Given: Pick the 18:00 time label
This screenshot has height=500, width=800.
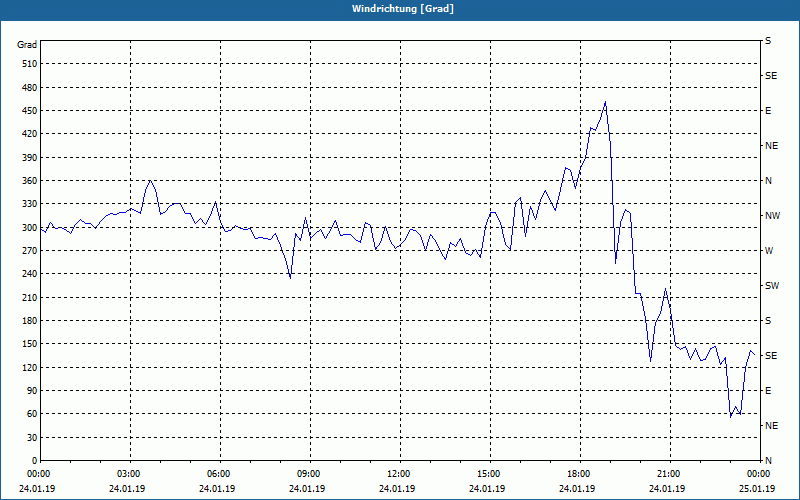Looking at the screenshot, I should pyautogui.click(x=580, y=474).
